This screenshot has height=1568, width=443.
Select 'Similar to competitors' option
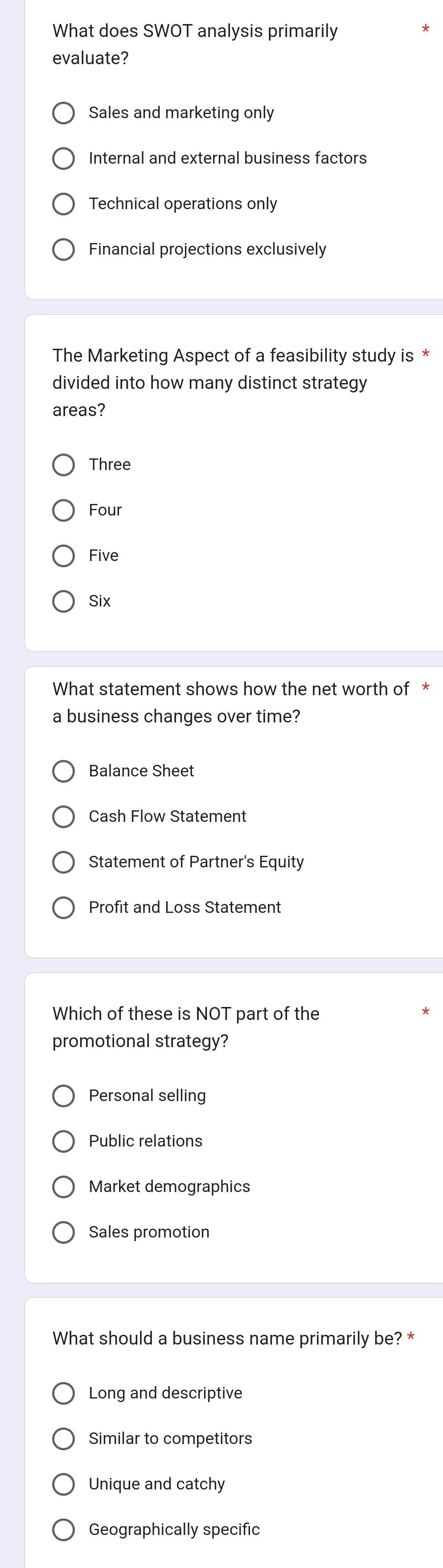coord(63,1438)
